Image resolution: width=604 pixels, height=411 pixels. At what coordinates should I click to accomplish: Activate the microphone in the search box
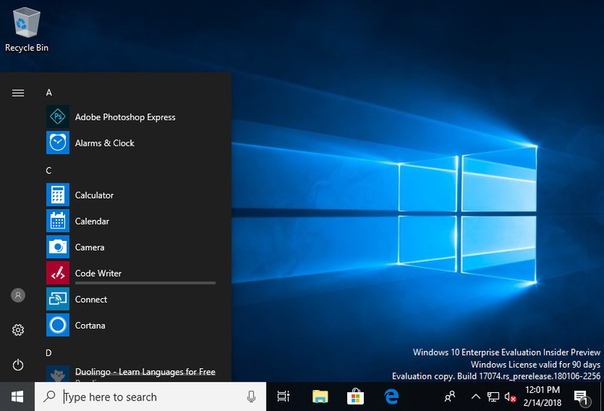tap(250, 397)
